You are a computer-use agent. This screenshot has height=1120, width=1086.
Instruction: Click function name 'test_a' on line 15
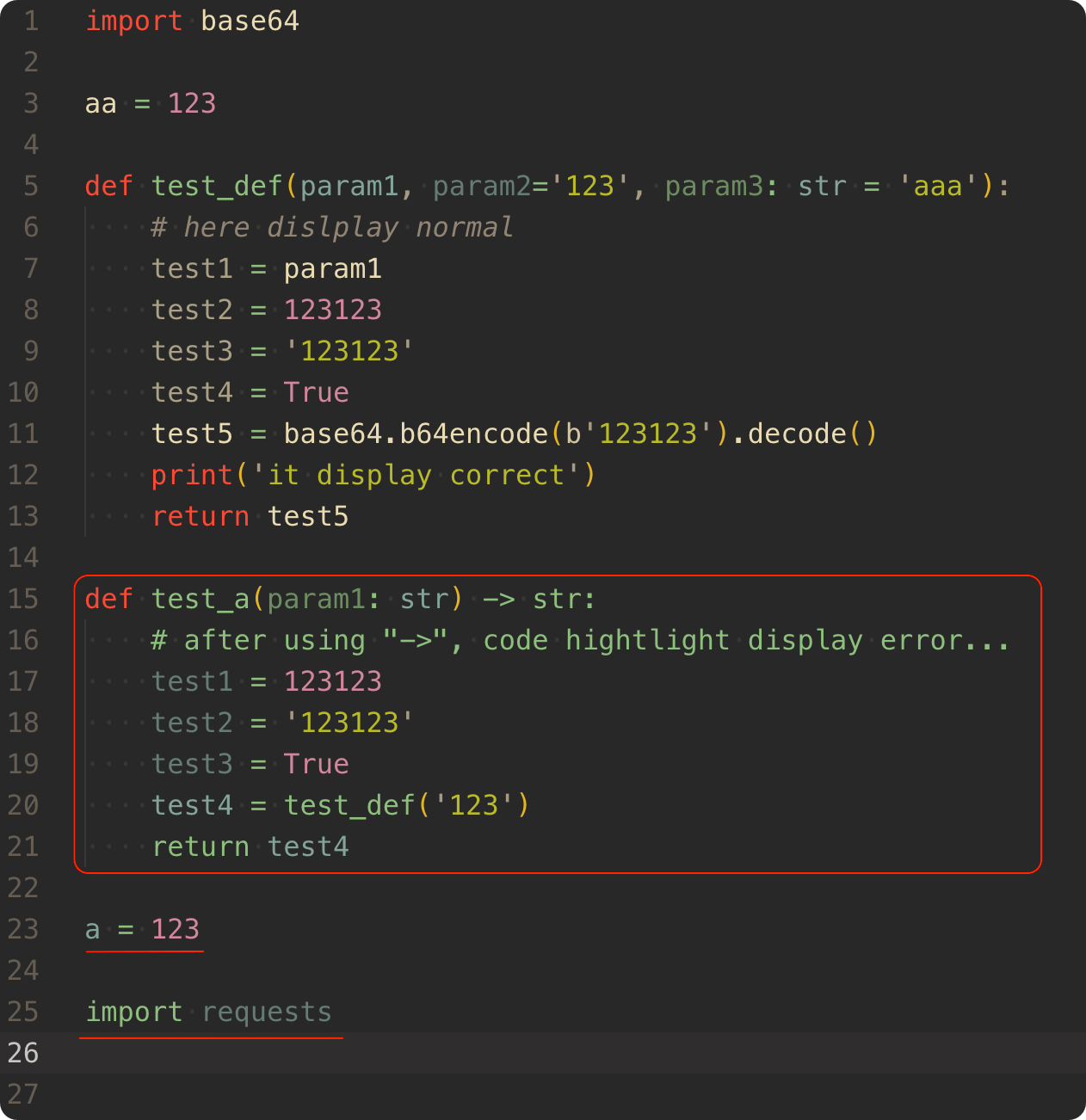(x=201, y=599)
